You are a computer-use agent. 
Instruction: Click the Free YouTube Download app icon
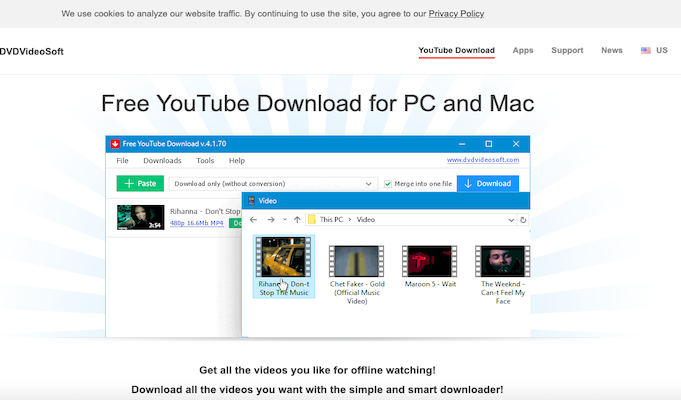pyautogui.click(x=115, y=144)
